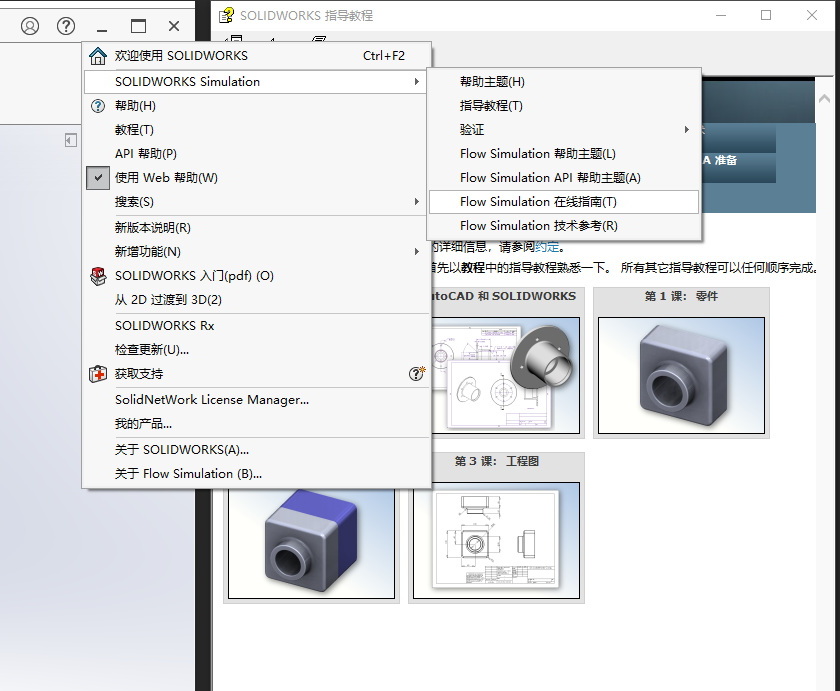Screen dimensions: 840x691
Task: Open the 第 3 课: 工程图 lesson thumbnail
Action: point(496,540)
